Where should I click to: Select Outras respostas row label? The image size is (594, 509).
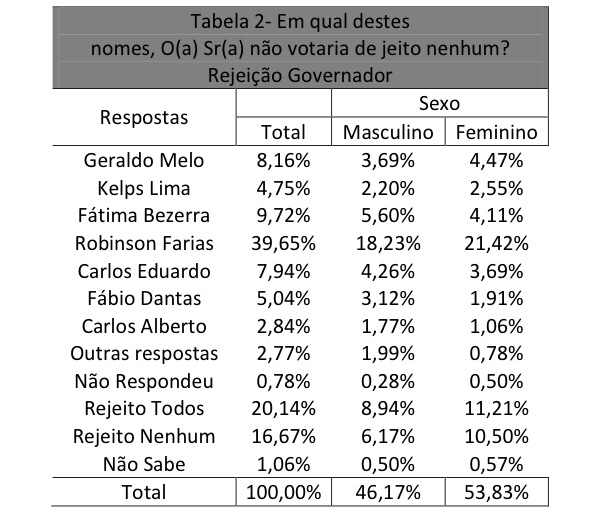[x=144, y=354]
